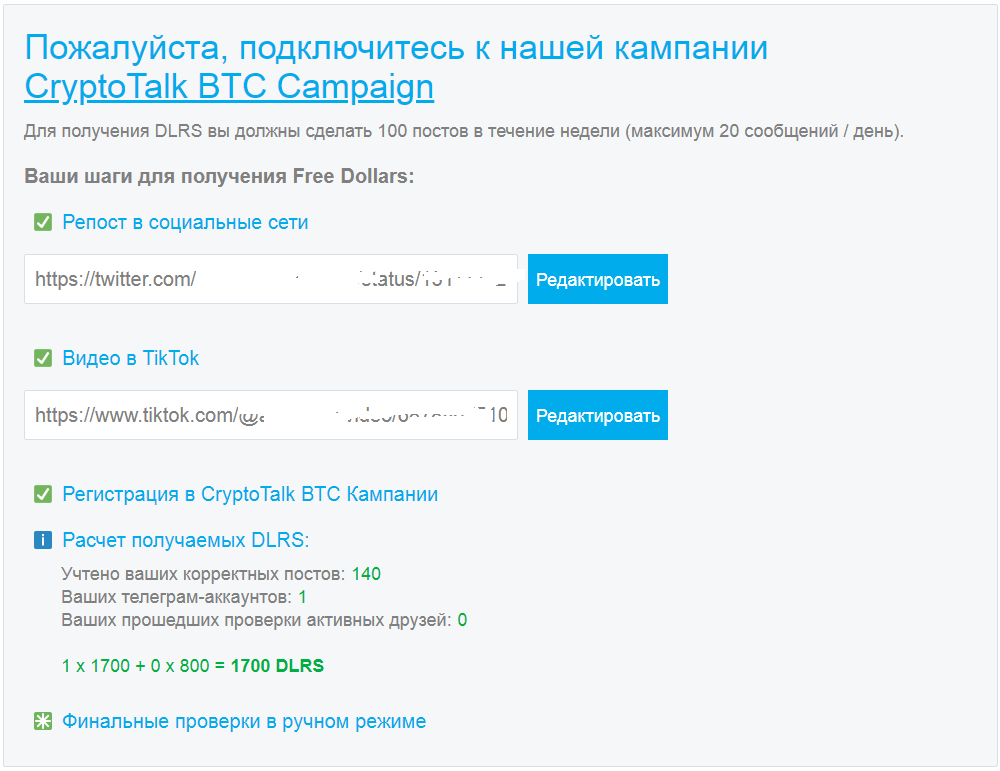Click the blue info icon beside DLRS calculation
The image size is (1000, 771).
tap(42, 538)
